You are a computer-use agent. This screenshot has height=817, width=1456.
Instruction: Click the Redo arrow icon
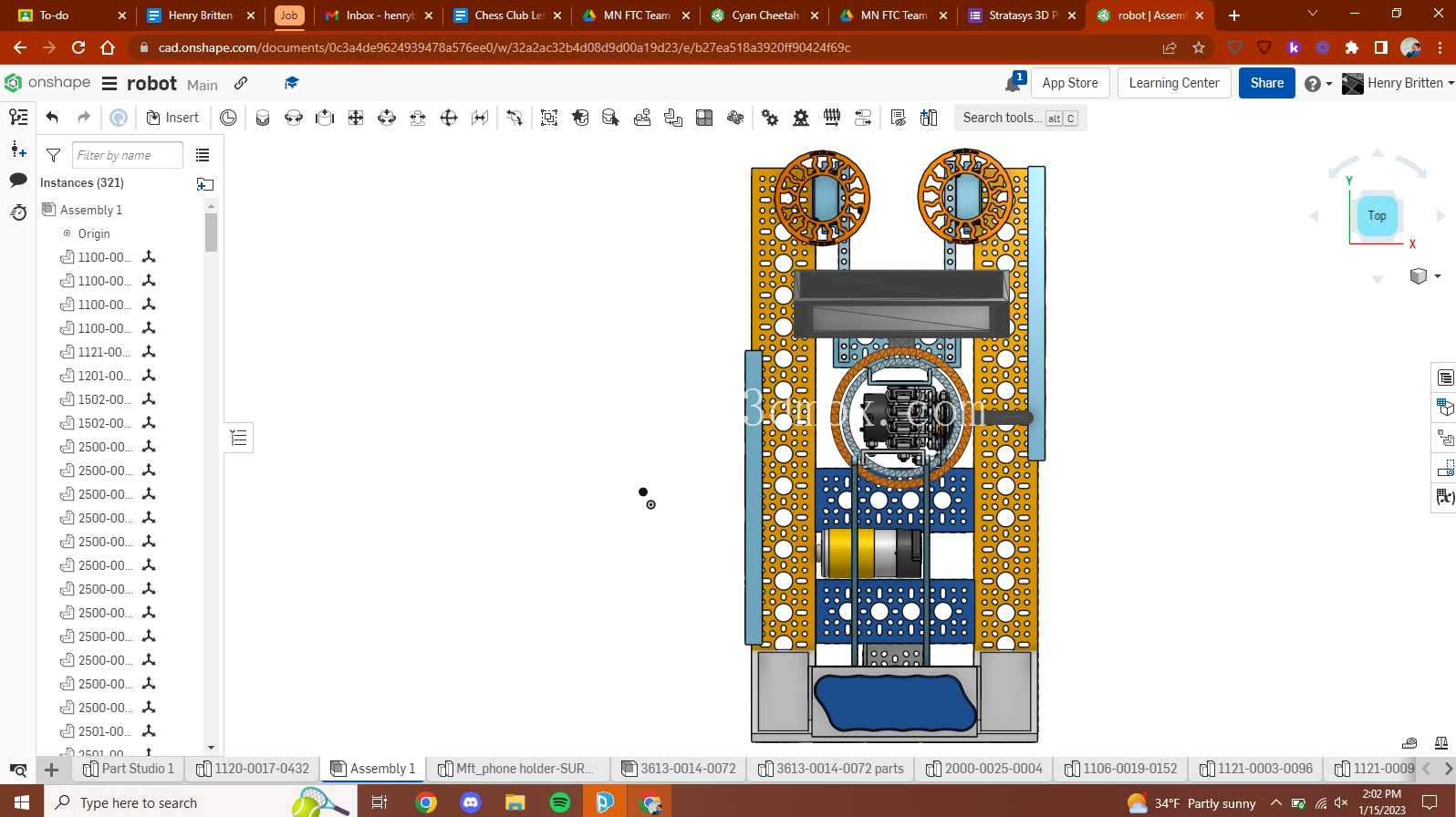[84, 118]
